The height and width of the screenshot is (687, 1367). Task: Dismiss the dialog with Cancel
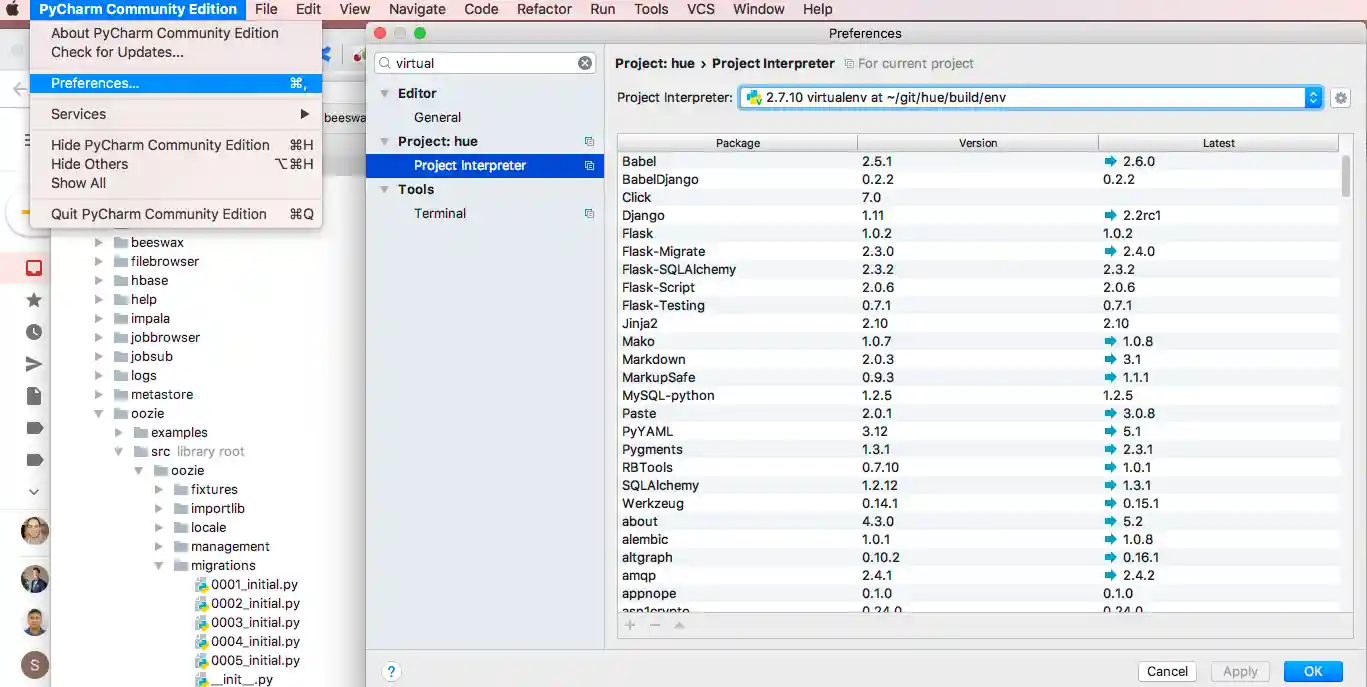1166,671
